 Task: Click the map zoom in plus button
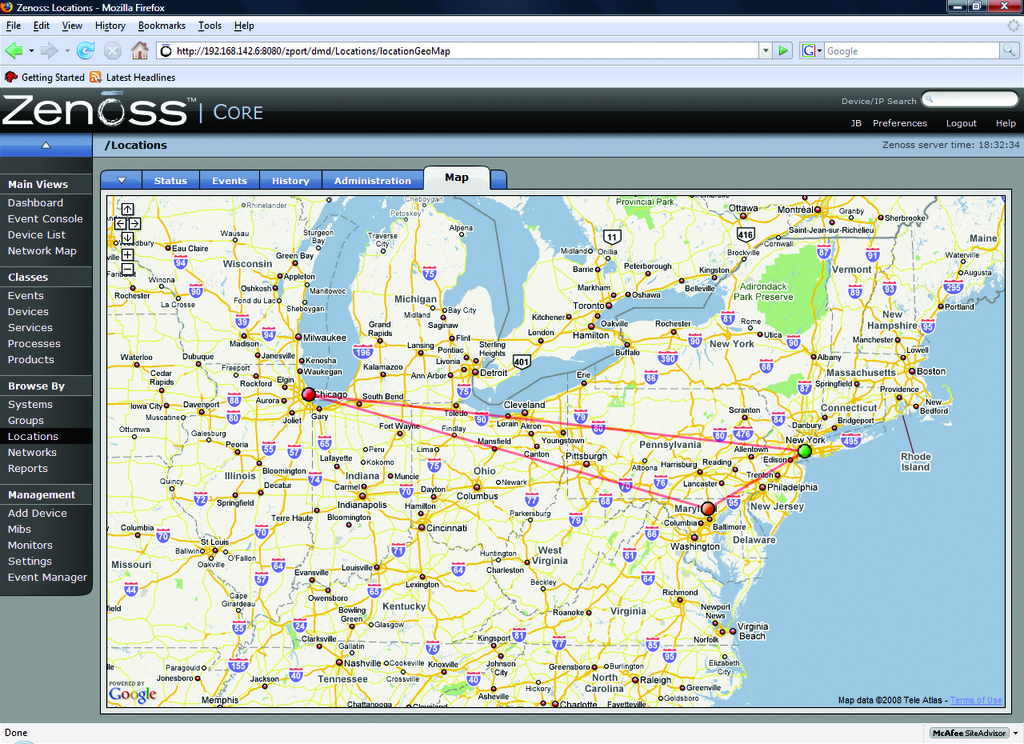(127, 254)
